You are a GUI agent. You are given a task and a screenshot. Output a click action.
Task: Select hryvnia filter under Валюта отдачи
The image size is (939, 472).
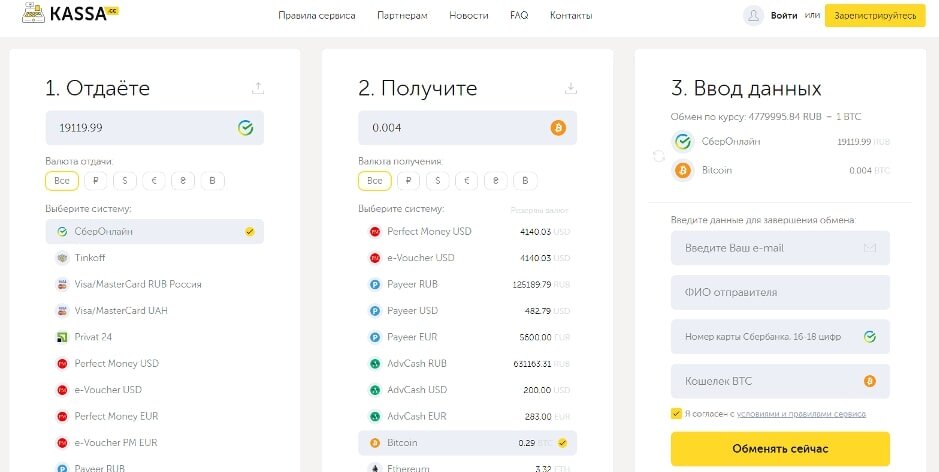(183, 181)
